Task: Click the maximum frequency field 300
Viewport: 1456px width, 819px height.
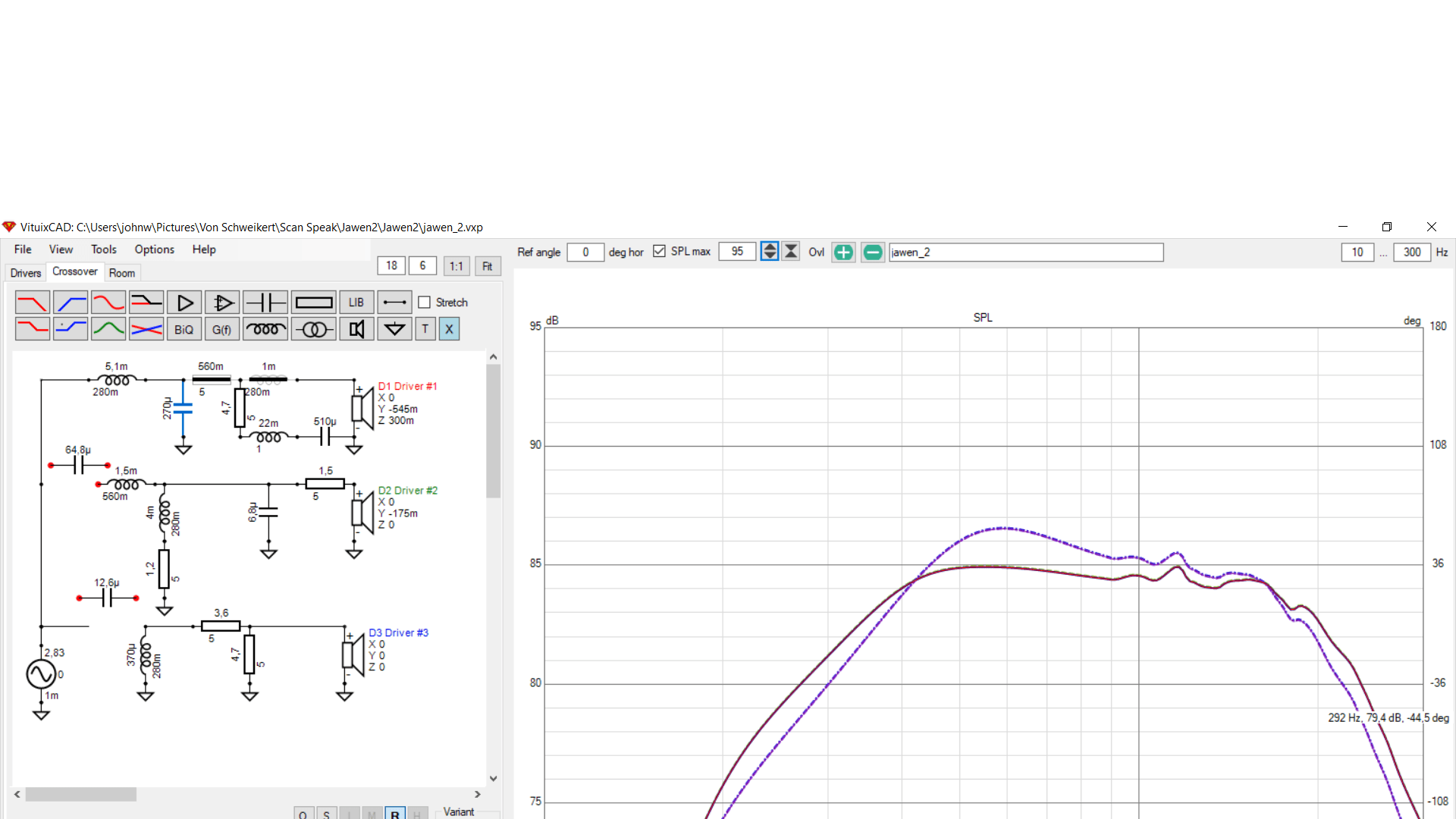Action: pyautogui.click(x=1412, y=253)
